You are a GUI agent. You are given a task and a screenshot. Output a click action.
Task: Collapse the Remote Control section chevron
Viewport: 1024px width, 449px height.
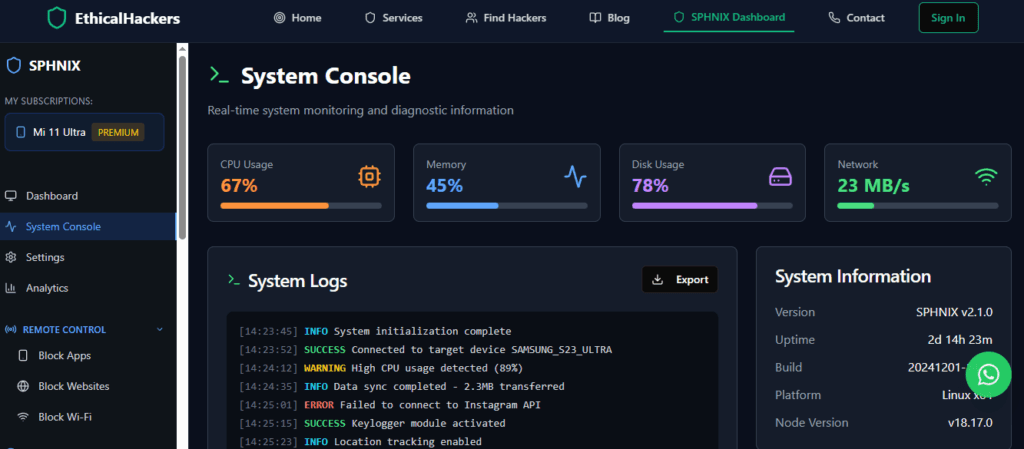159,329
